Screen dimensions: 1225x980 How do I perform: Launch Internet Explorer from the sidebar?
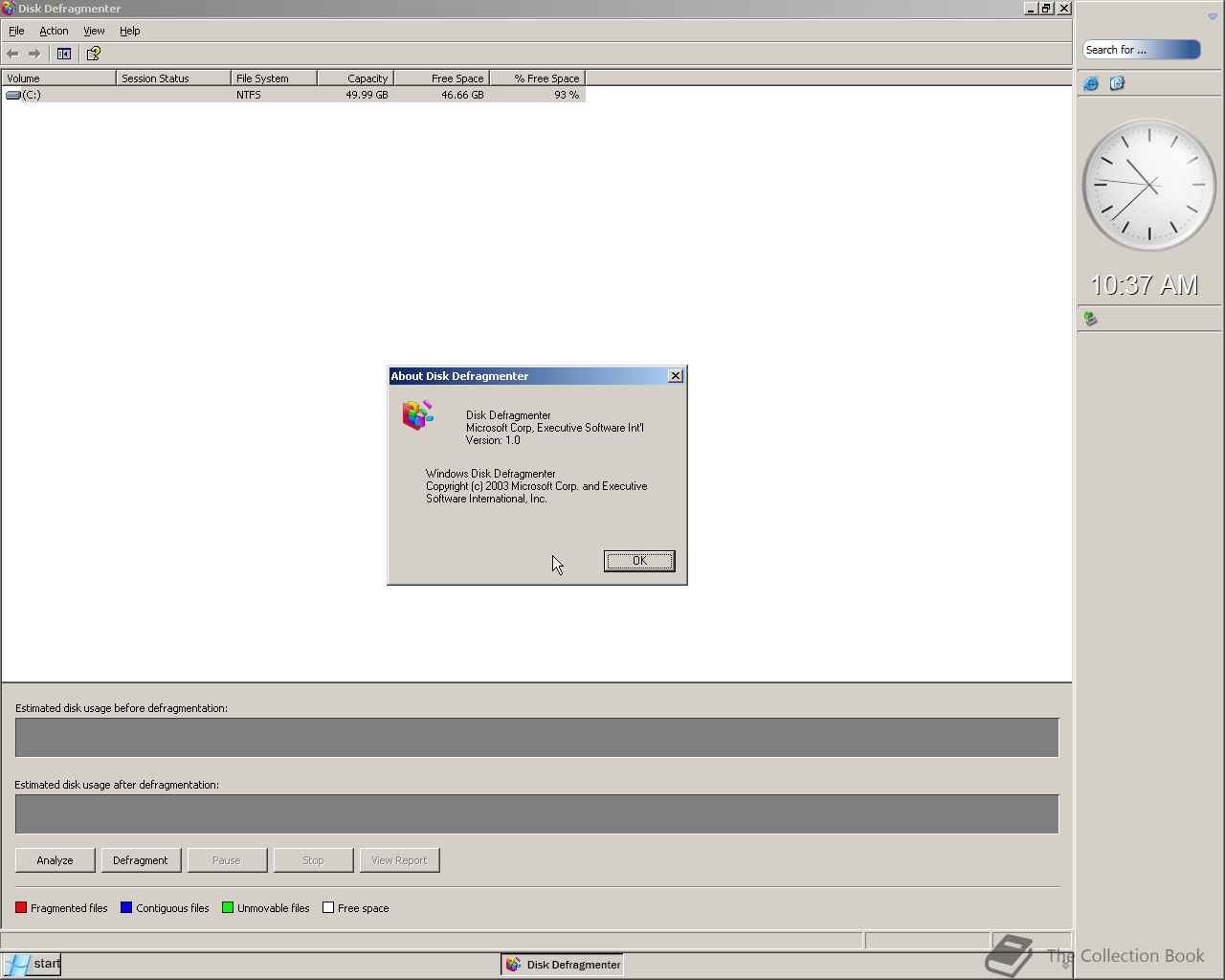(1091, 84)
